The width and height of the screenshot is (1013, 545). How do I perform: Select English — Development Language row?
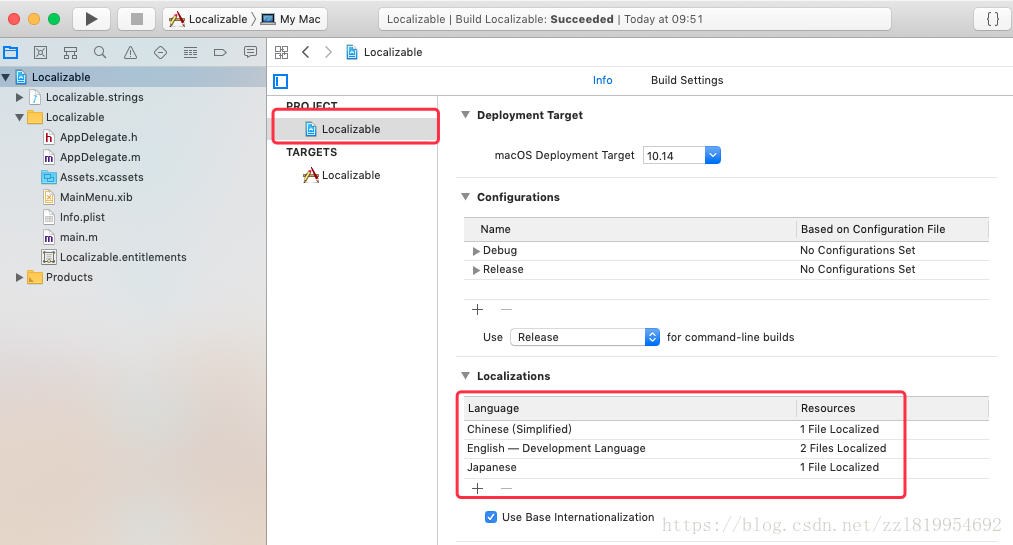726,448
